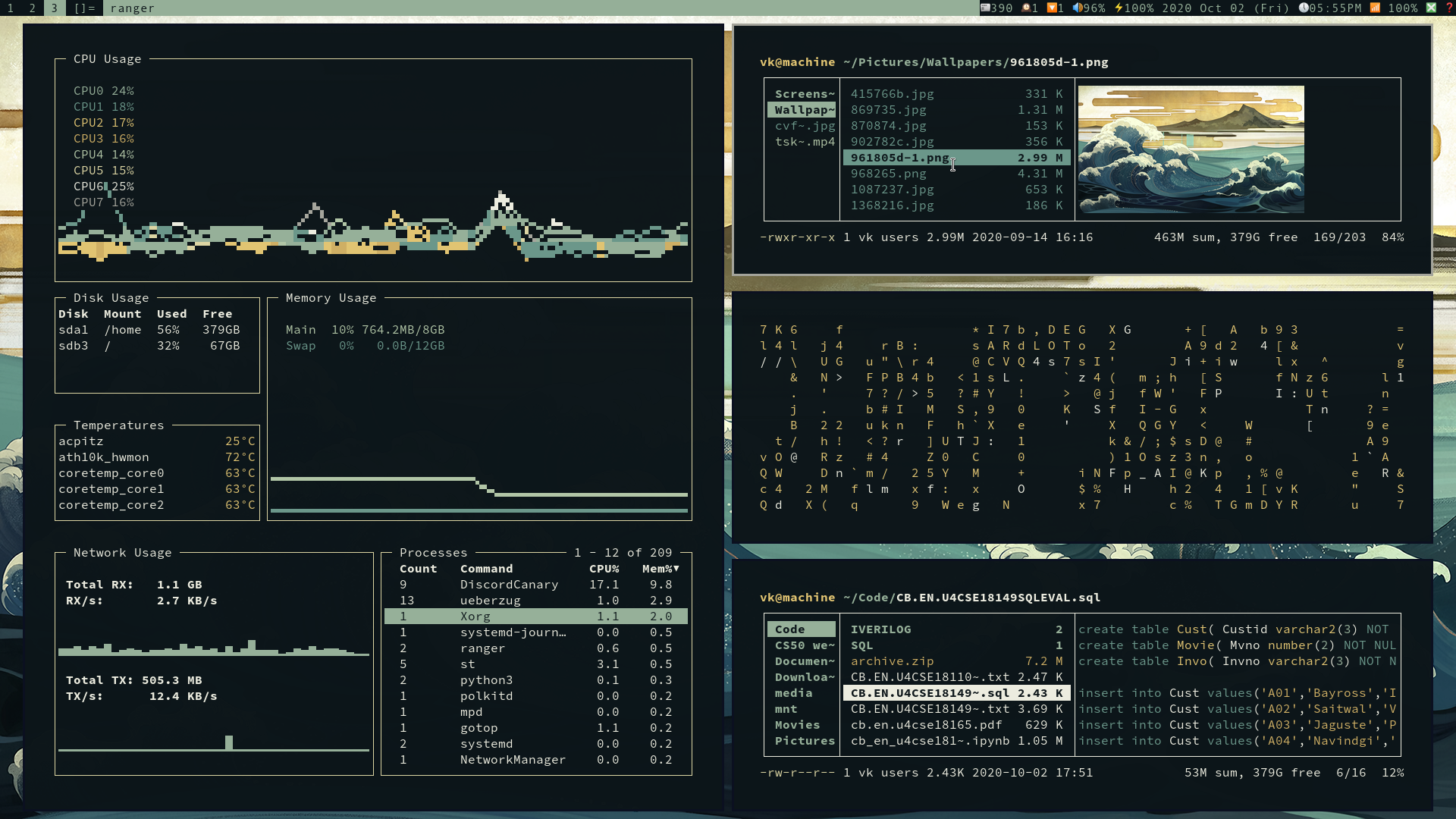Click the i3 tiled layout indicator []=
This screenshot has width=1456, height=819.
pos(84,8)
